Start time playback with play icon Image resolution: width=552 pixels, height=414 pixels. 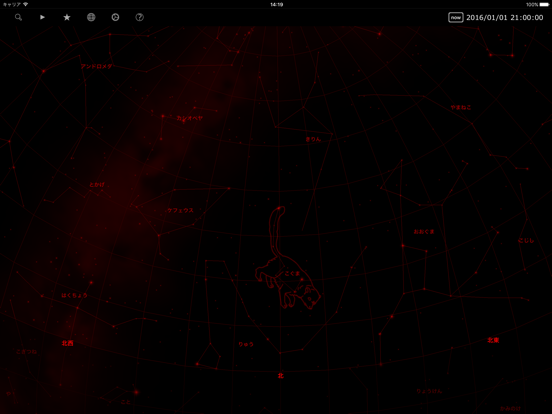42,17
